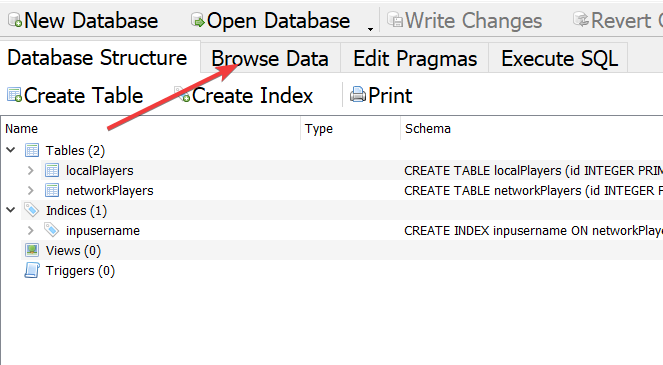This screenshot has width=663, height=365.
Task: Click the New Database toolbar icon
Action: click(x=15, y=20)
